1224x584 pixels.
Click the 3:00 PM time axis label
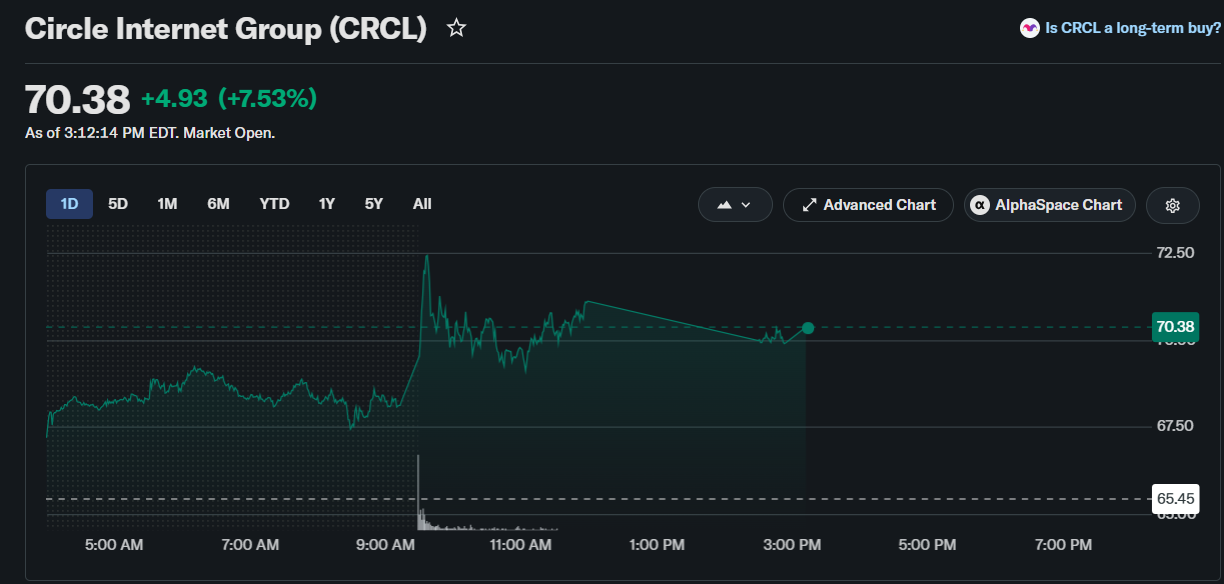click(x=792, y=545)
